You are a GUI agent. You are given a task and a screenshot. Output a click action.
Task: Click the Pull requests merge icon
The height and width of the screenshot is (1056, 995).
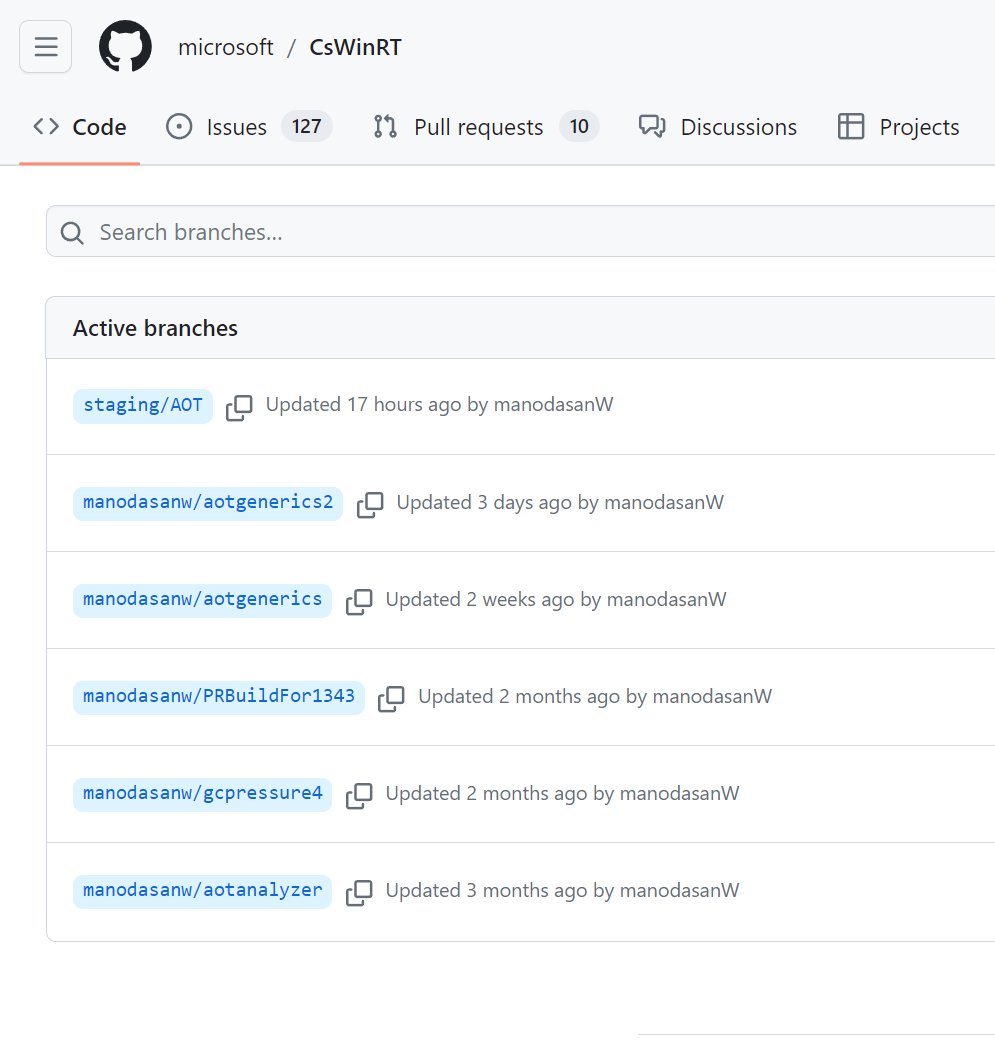pyautogui.click(x=385, y=127)
